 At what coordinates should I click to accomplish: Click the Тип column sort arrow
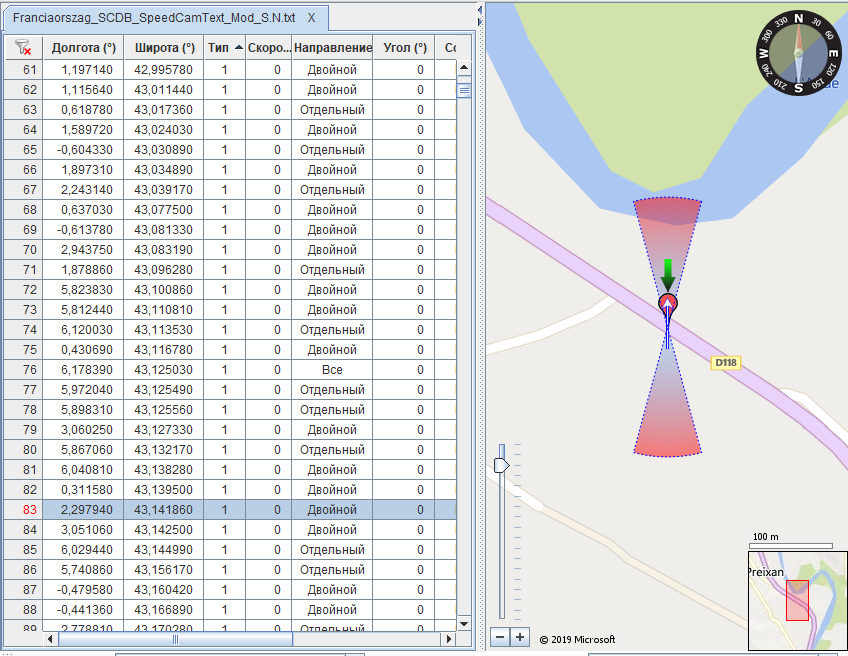click(238, 48)
